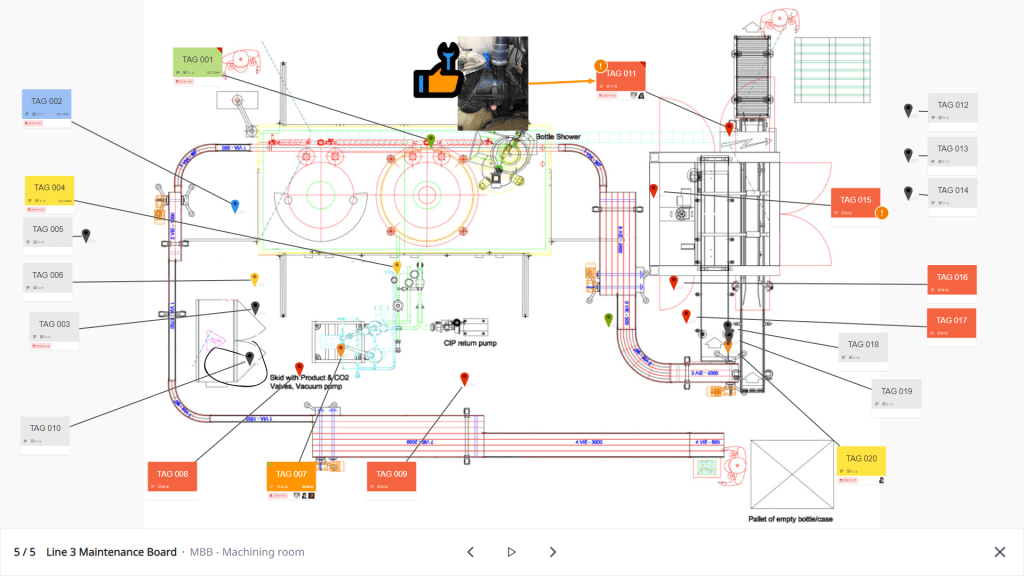Click the alert badge on TAG 011
The height and width of the screenshot is (576, 1024).
click(600, 65)
